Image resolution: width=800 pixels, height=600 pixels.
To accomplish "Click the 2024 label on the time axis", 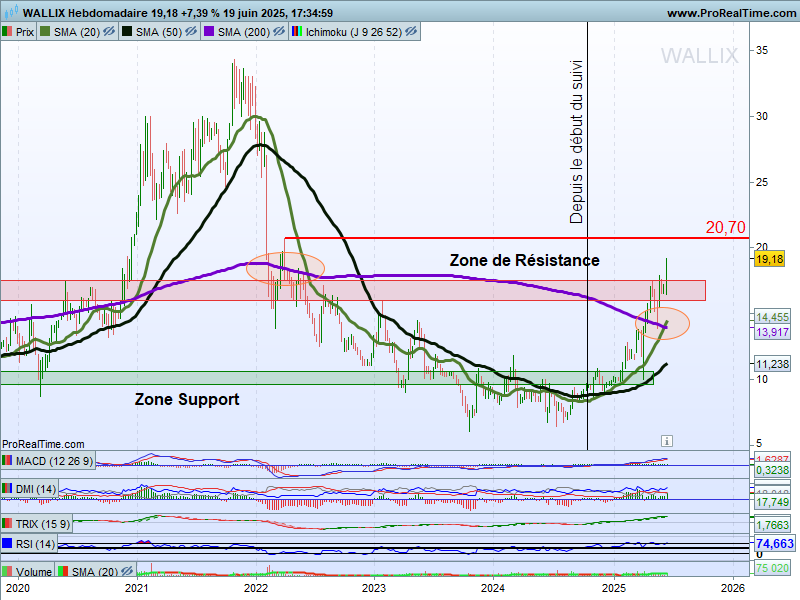I will pos(493,588).
